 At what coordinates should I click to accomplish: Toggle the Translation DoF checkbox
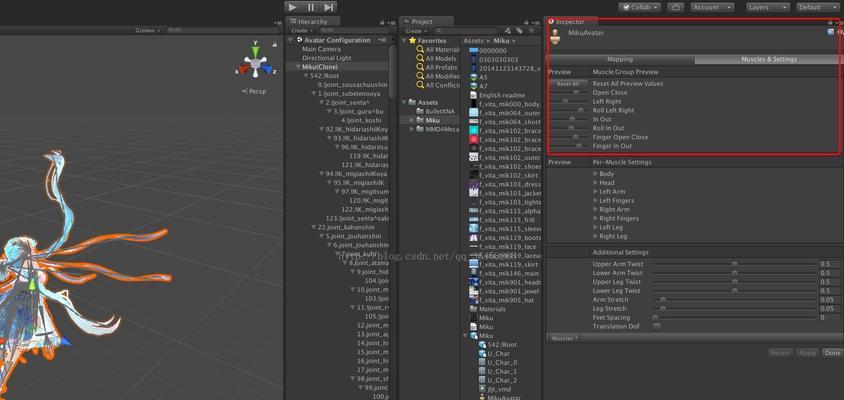(x=657, y=326)
